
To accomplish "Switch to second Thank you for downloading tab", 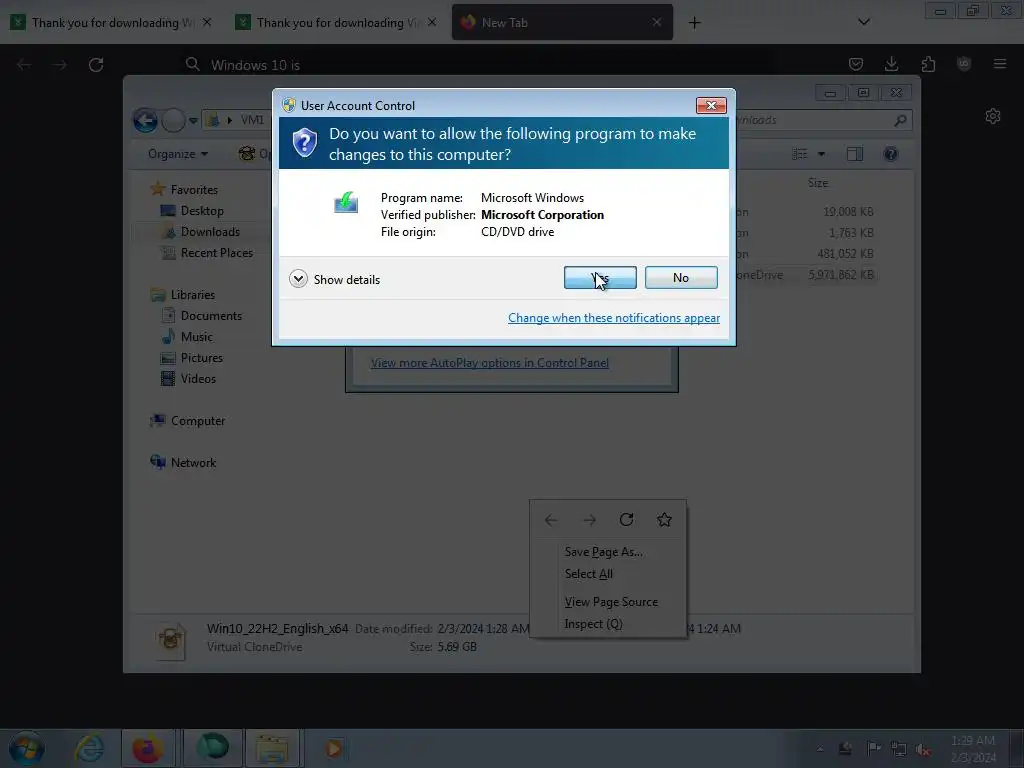I will click(337, 22).
